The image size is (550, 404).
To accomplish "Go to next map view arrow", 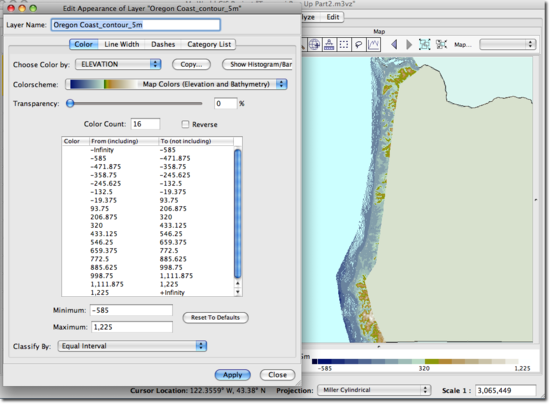I will (409, 45).
